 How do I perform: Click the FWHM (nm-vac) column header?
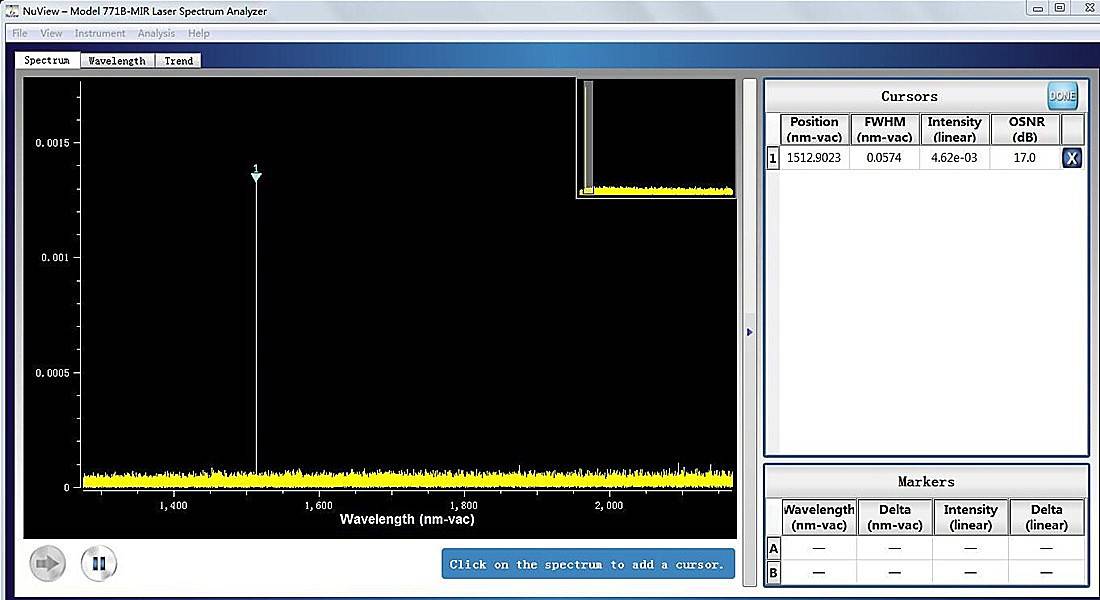point(884,129)
